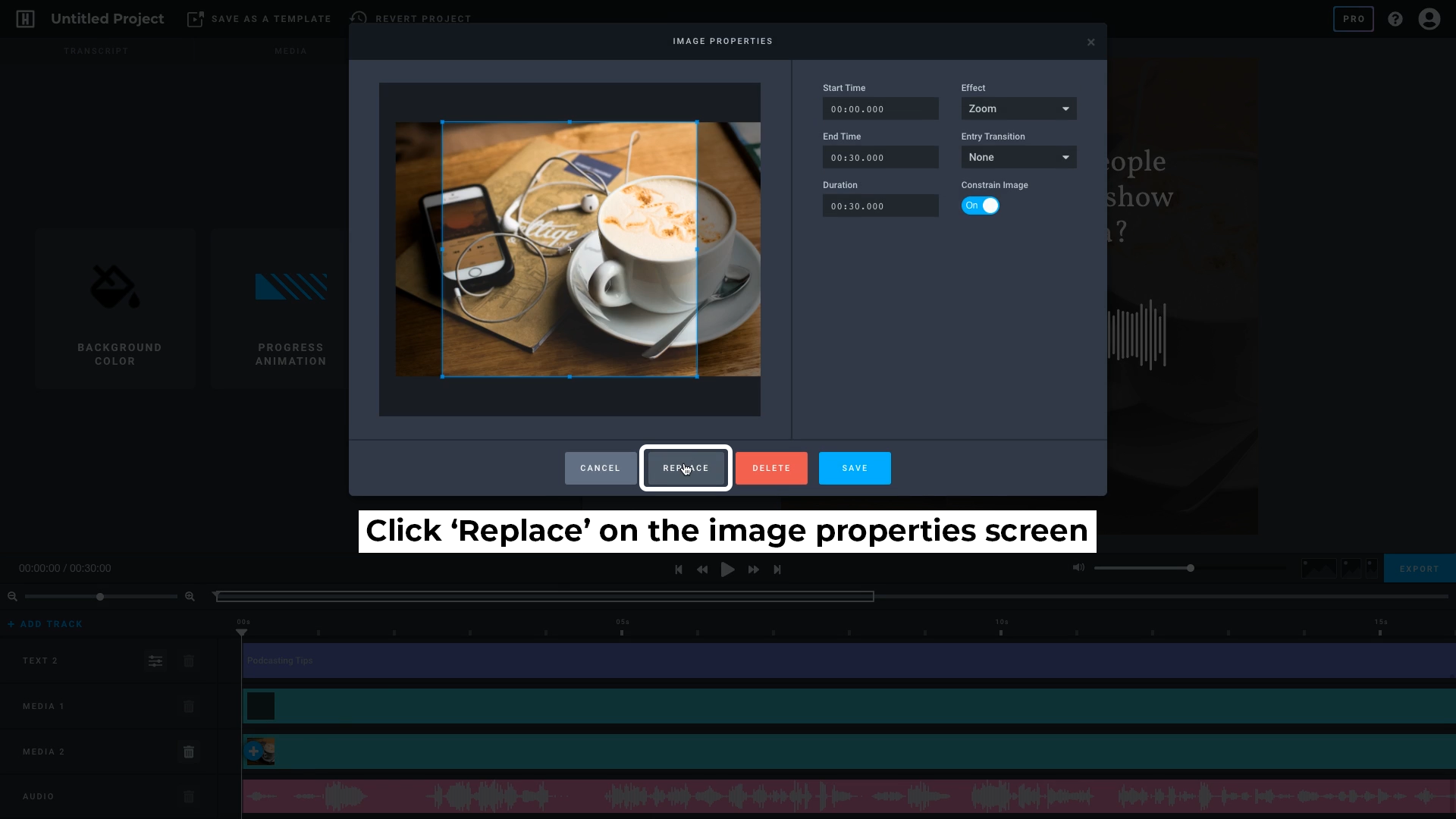Image resolution: width=1456 pixels, height=819 pixels.
Task: Select the TRANSCRIPTS tab in sidebar
Action: click(x=96, y=51)
